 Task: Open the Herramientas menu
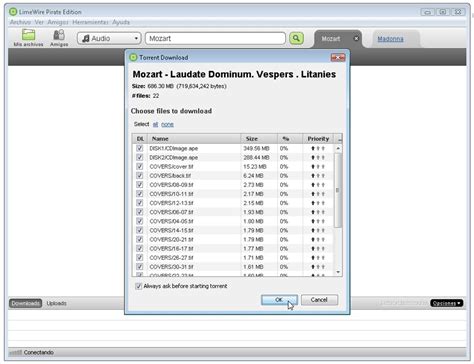pyautogui.click(x=90, y=22)
